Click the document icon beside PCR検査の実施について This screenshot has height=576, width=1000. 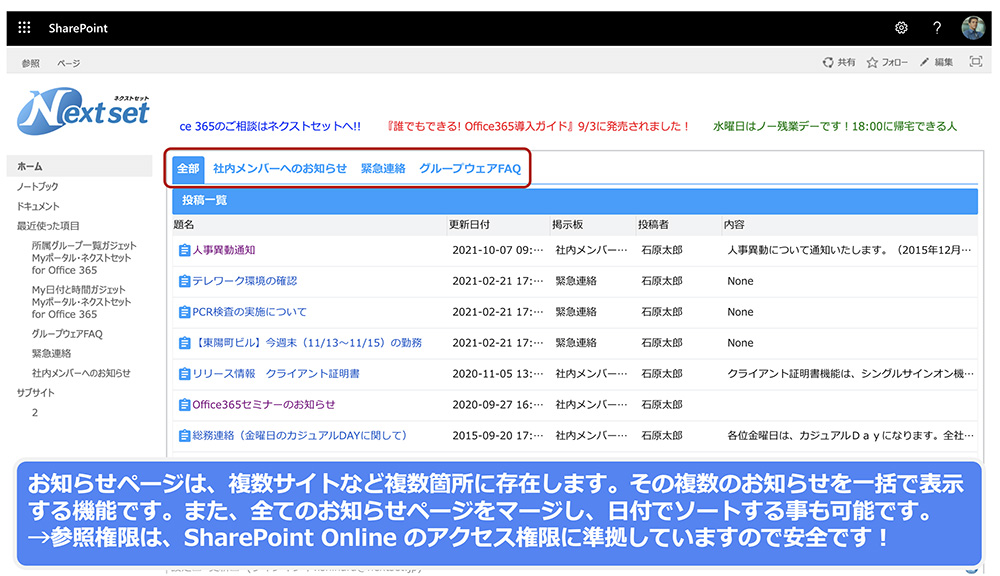click(184, 312)
